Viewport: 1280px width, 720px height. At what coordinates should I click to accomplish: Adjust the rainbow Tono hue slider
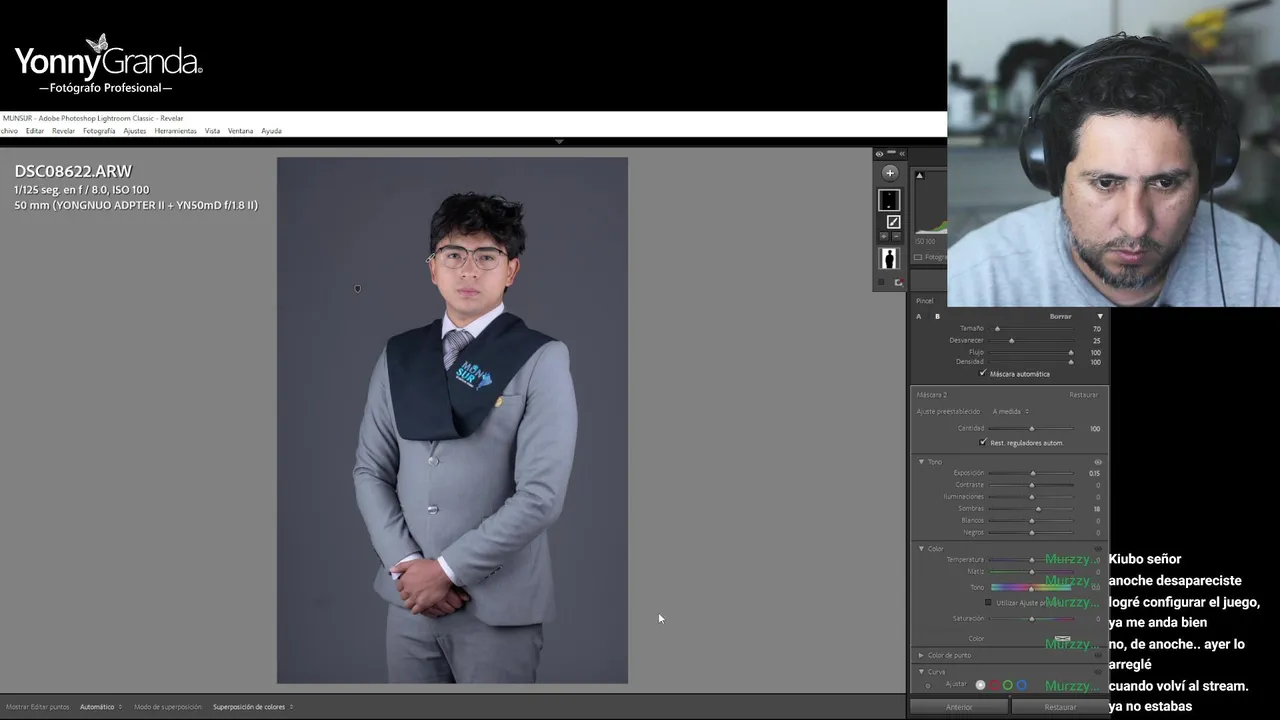pos(1032,587)
